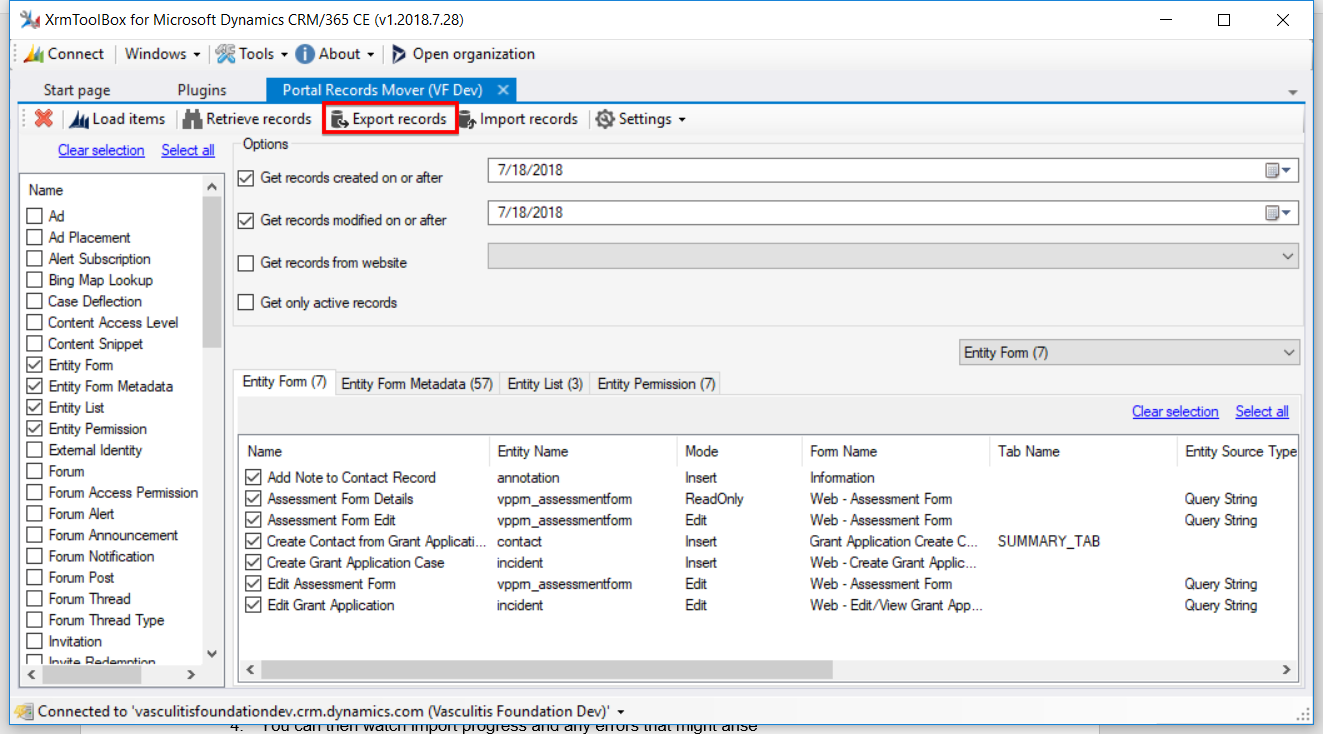This screenshot has width=1323, height=734.
Task: Close the Portal Records Mover tab
Action: tap(503, 90)
